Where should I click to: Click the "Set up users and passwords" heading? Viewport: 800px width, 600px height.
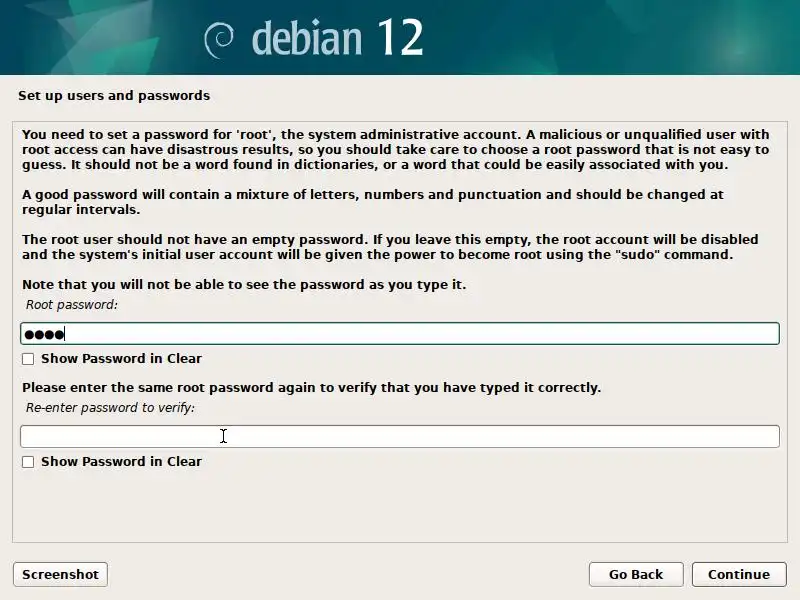tap(114, 96)
